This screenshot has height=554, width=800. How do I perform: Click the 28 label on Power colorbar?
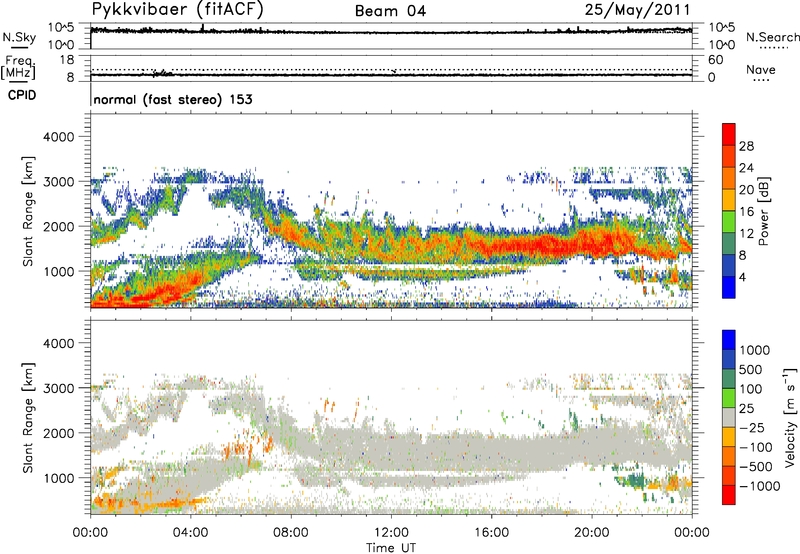(x=746, y=146)
